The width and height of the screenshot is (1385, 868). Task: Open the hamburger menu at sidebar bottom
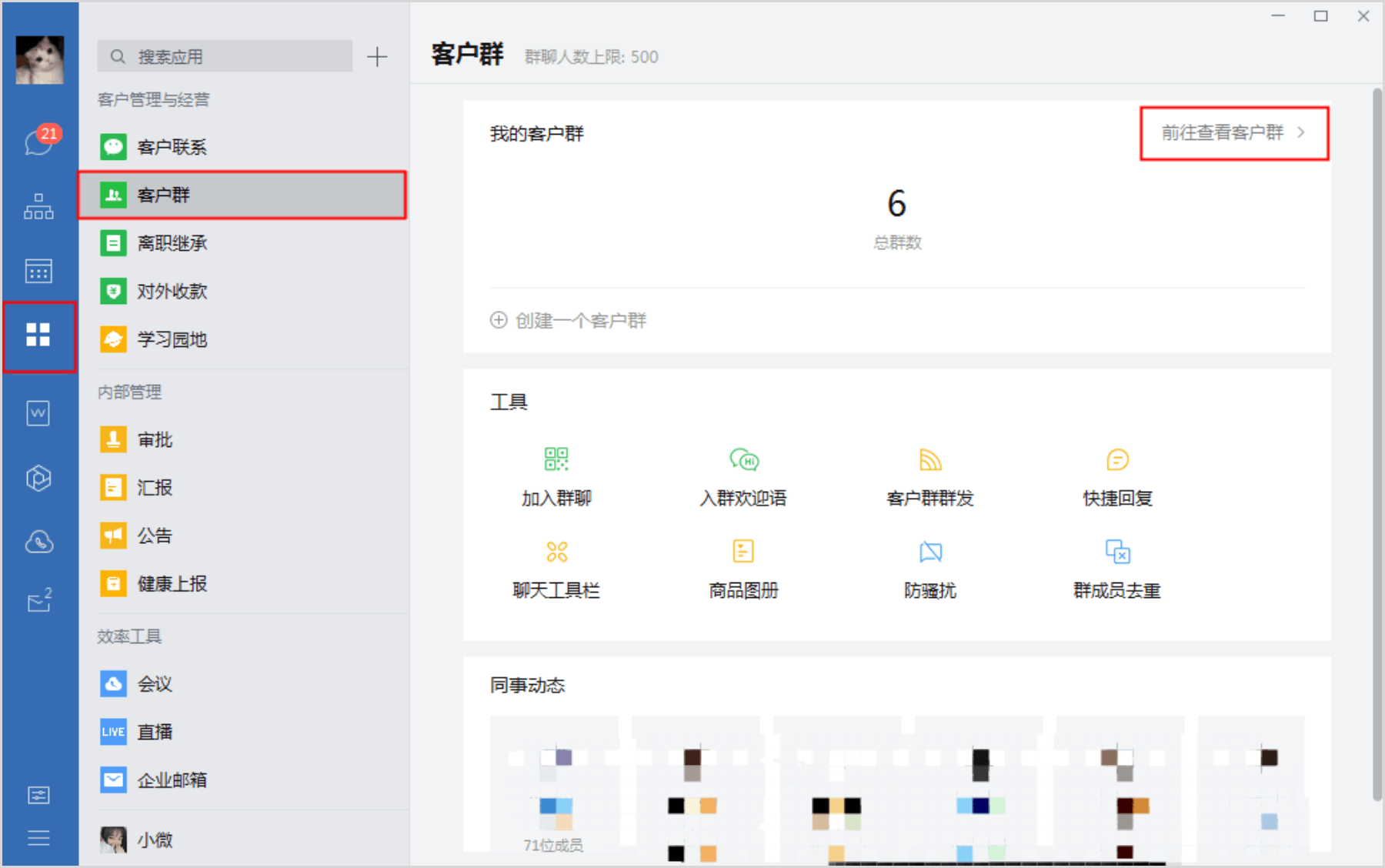click(38, 837)
